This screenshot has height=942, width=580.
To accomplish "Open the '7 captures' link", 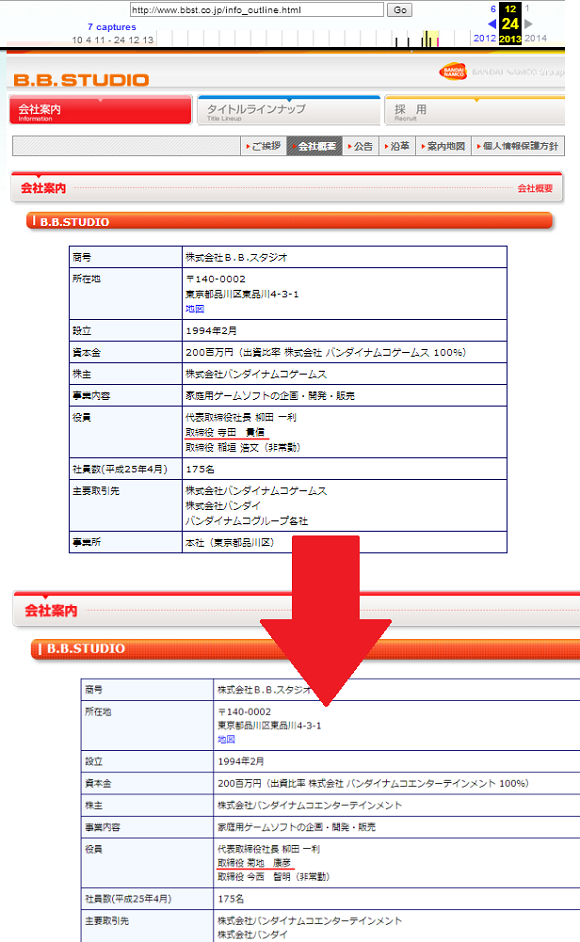I will coord(112,27).
